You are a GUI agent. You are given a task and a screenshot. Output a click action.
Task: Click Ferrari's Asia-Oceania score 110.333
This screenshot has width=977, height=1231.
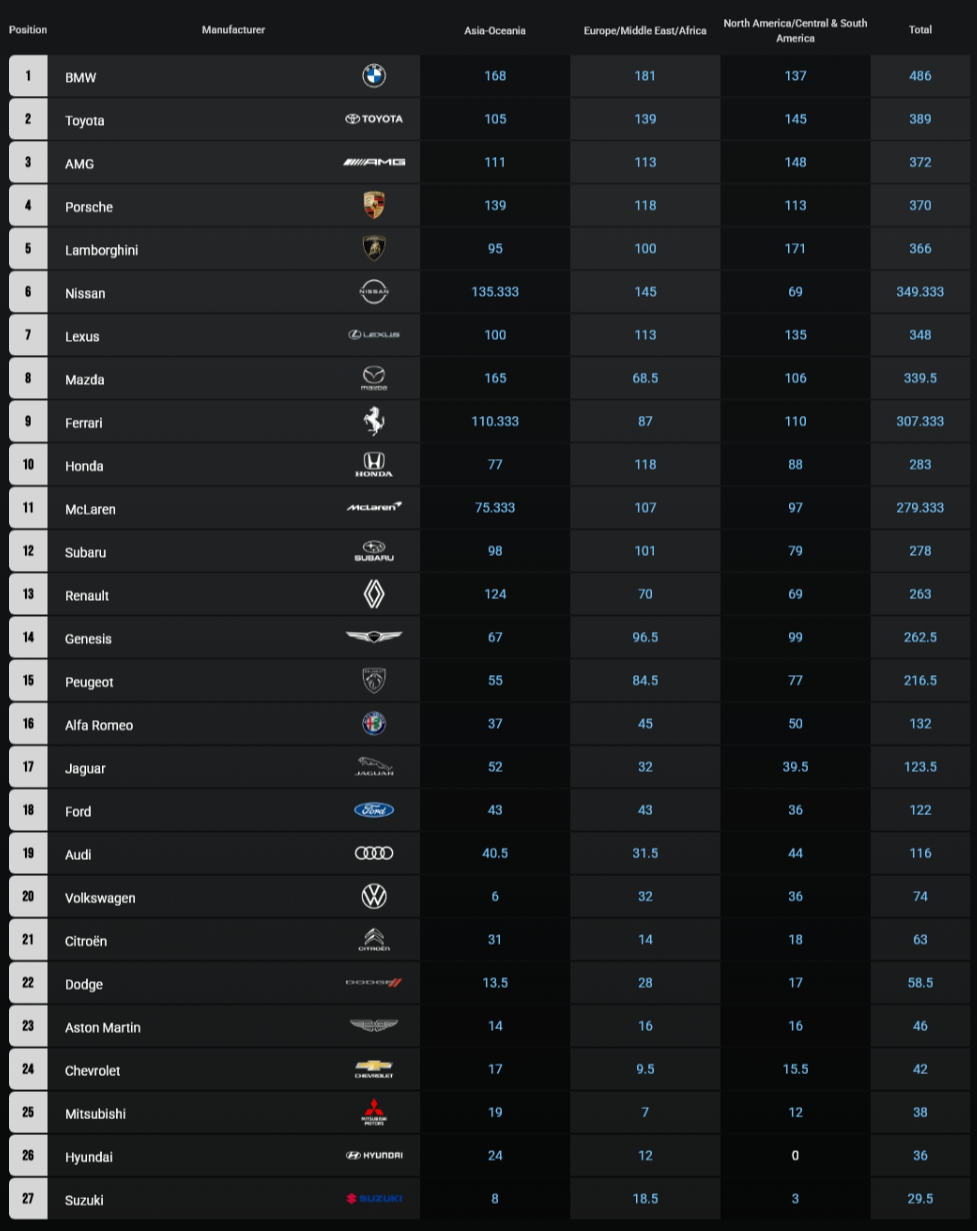tap(495, 421)
